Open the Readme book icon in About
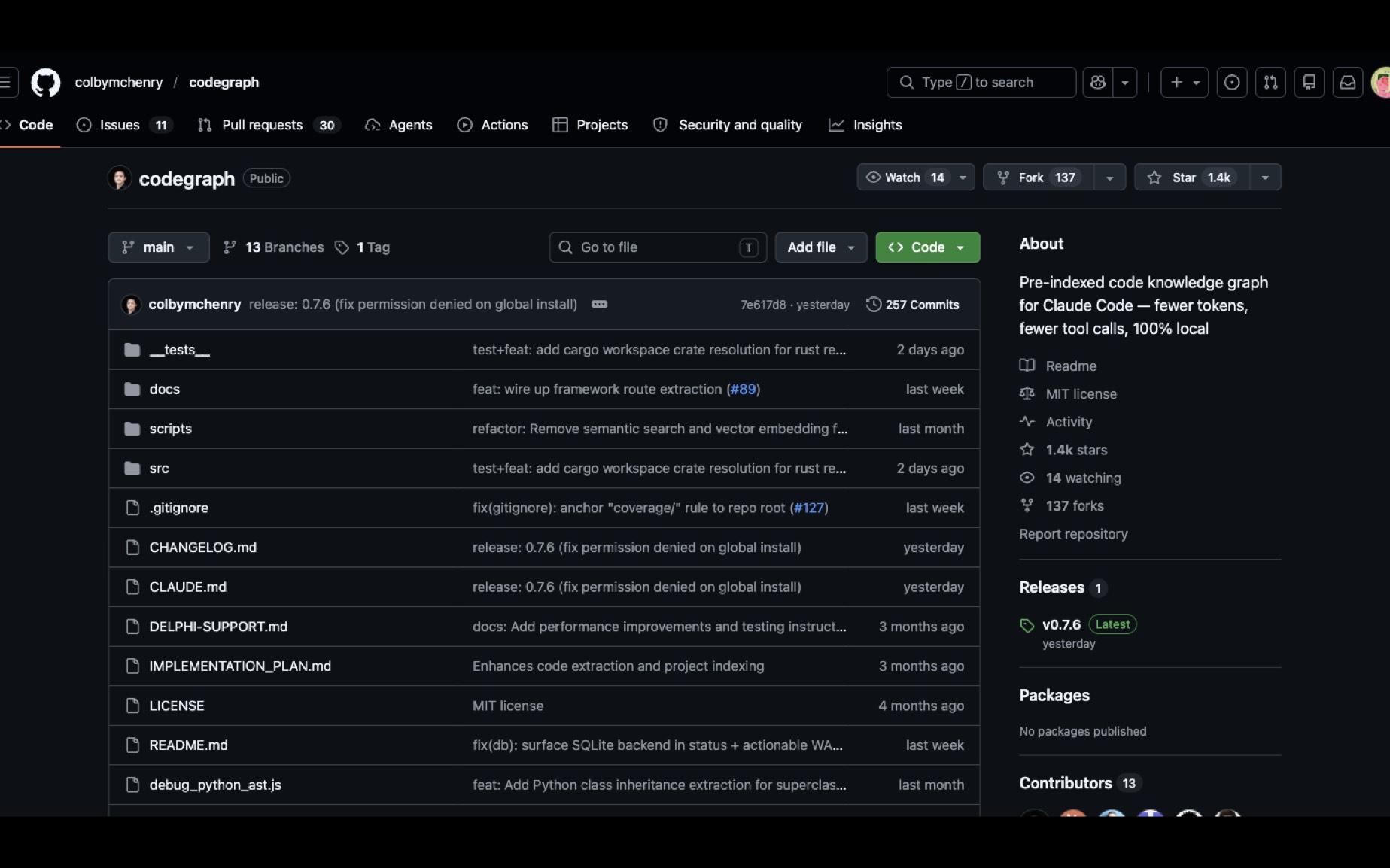 click(x=1027, y=366)
